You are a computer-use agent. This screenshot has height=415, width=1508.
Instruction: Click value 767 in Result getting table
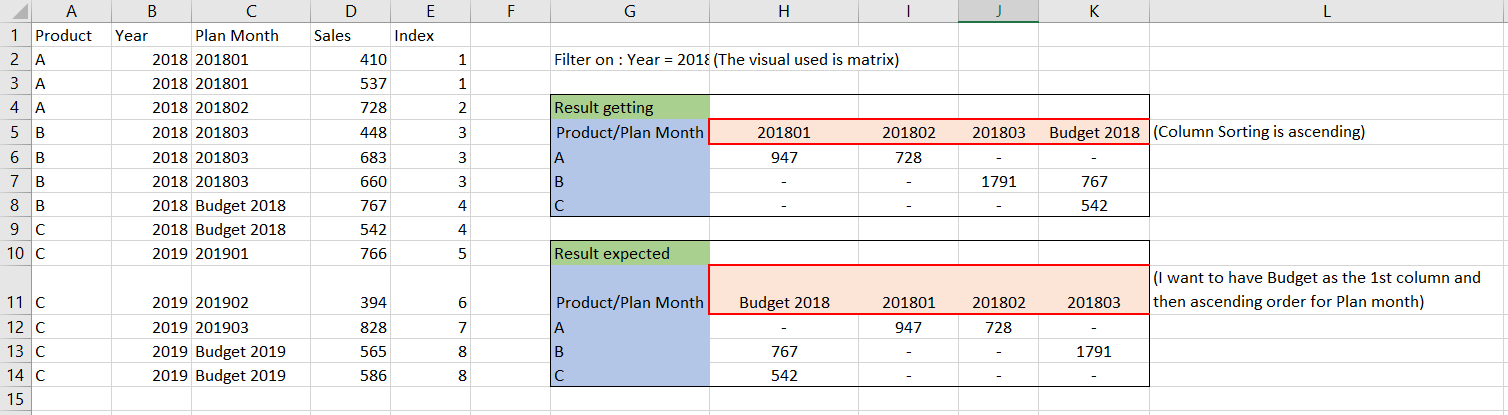pyautogui.click(x=1094, y=181)
